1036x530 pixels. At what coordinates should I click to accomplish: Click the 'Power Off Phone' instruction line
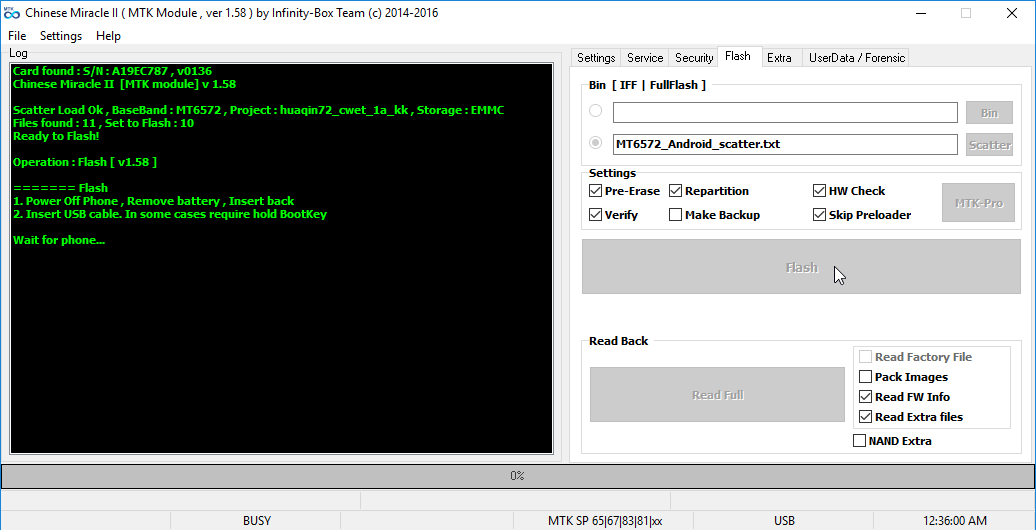(153, 201)
